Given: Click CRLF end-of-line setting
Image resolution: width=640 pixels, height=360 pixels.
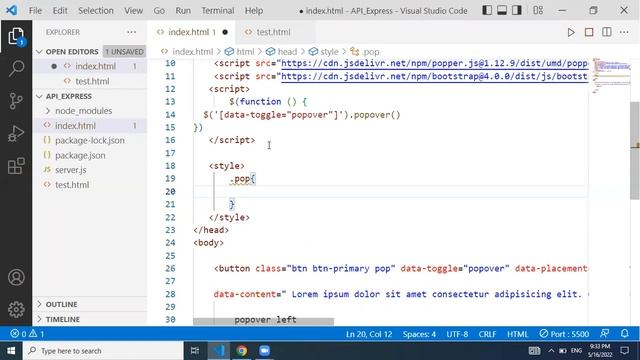Looking at the screenshot, I should tap(487, 334).
